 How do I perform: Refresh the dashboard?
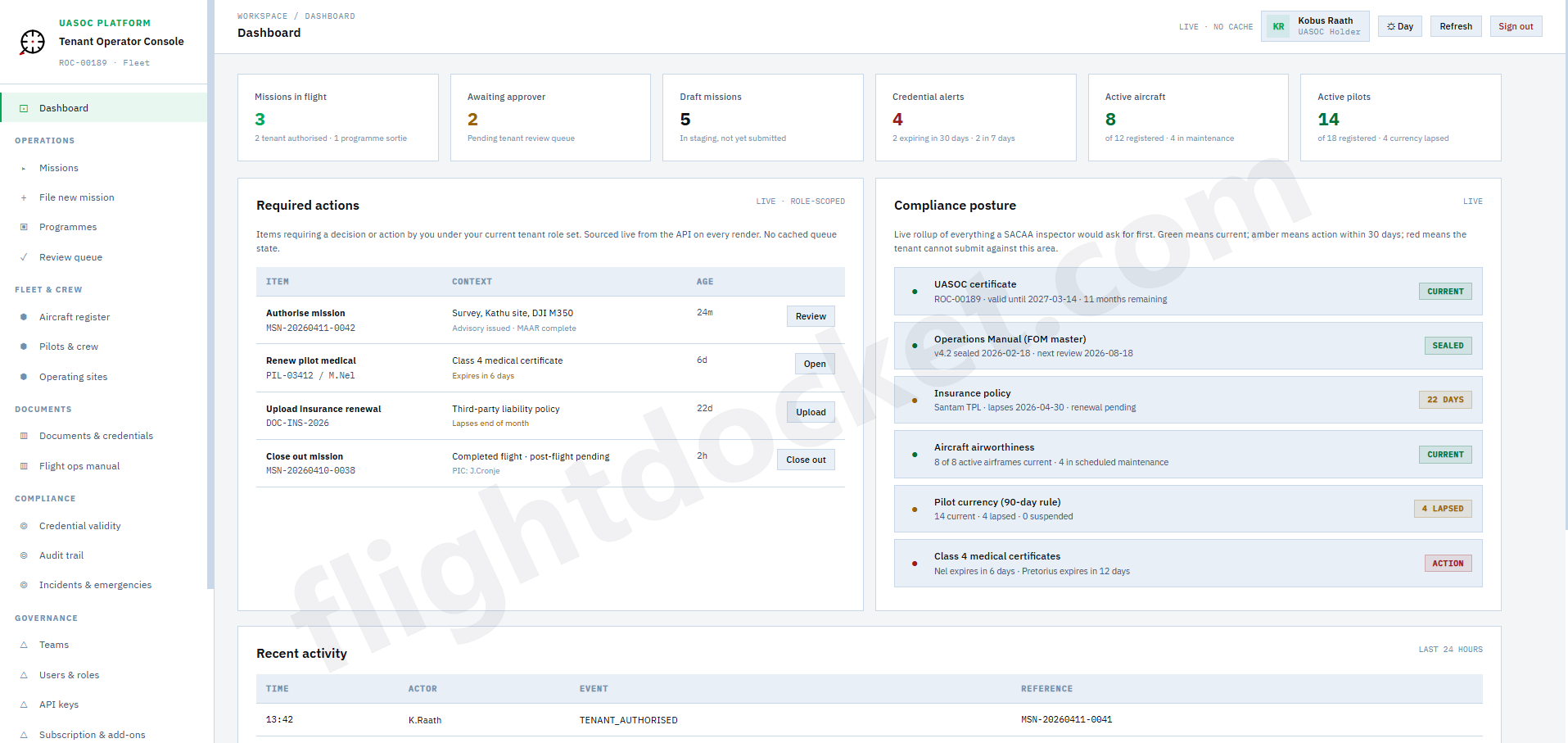1455,26
